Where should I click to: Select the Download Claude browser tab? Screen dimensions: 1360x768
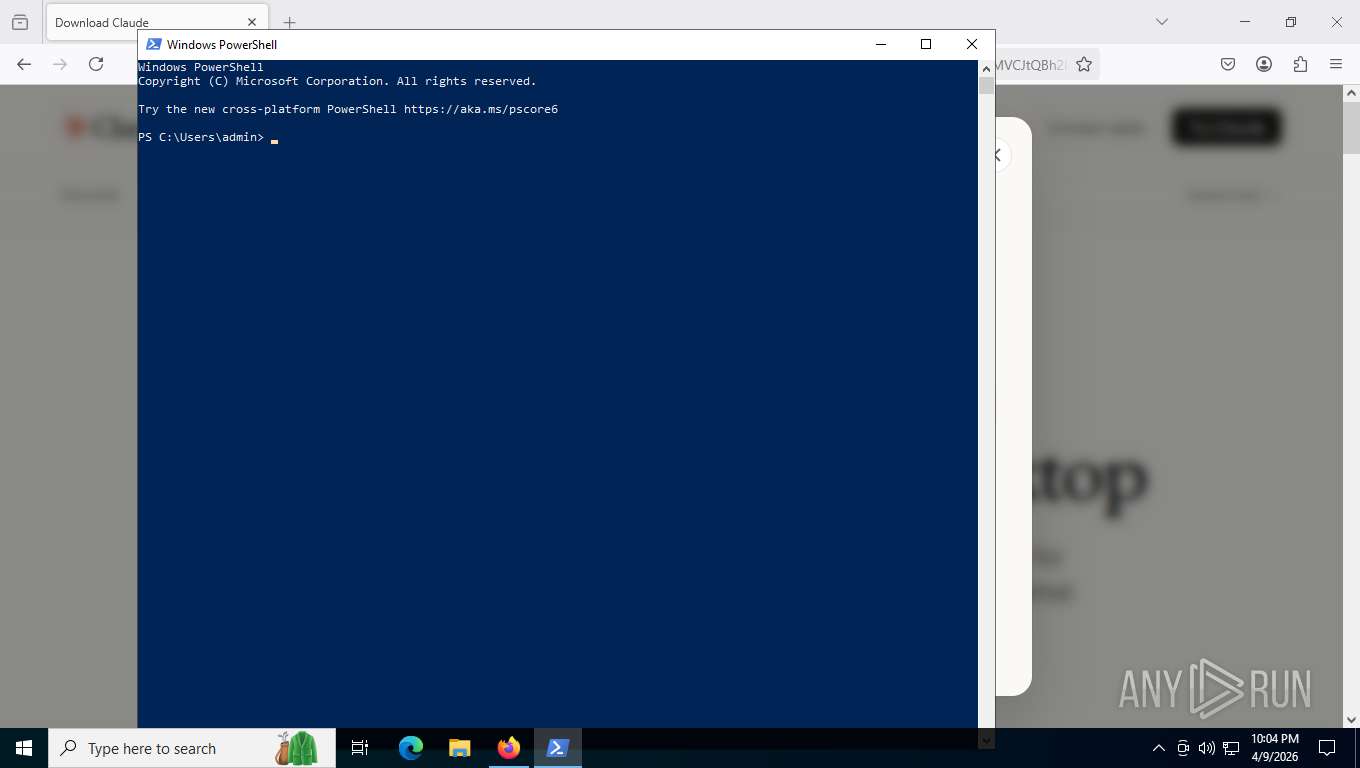156,22
